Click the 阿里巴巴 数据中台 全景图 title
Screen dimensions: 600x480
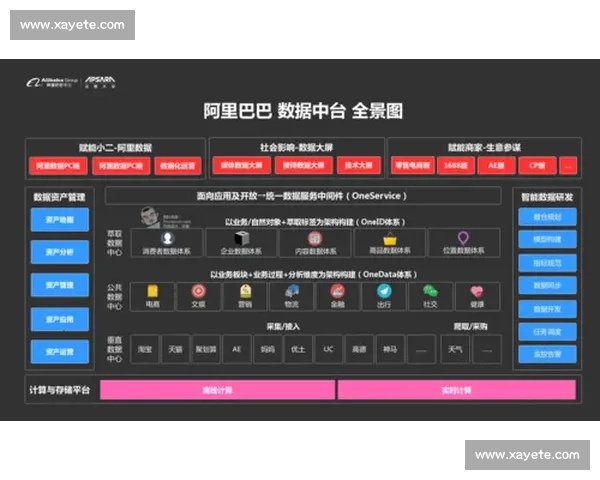coord(303,111)
